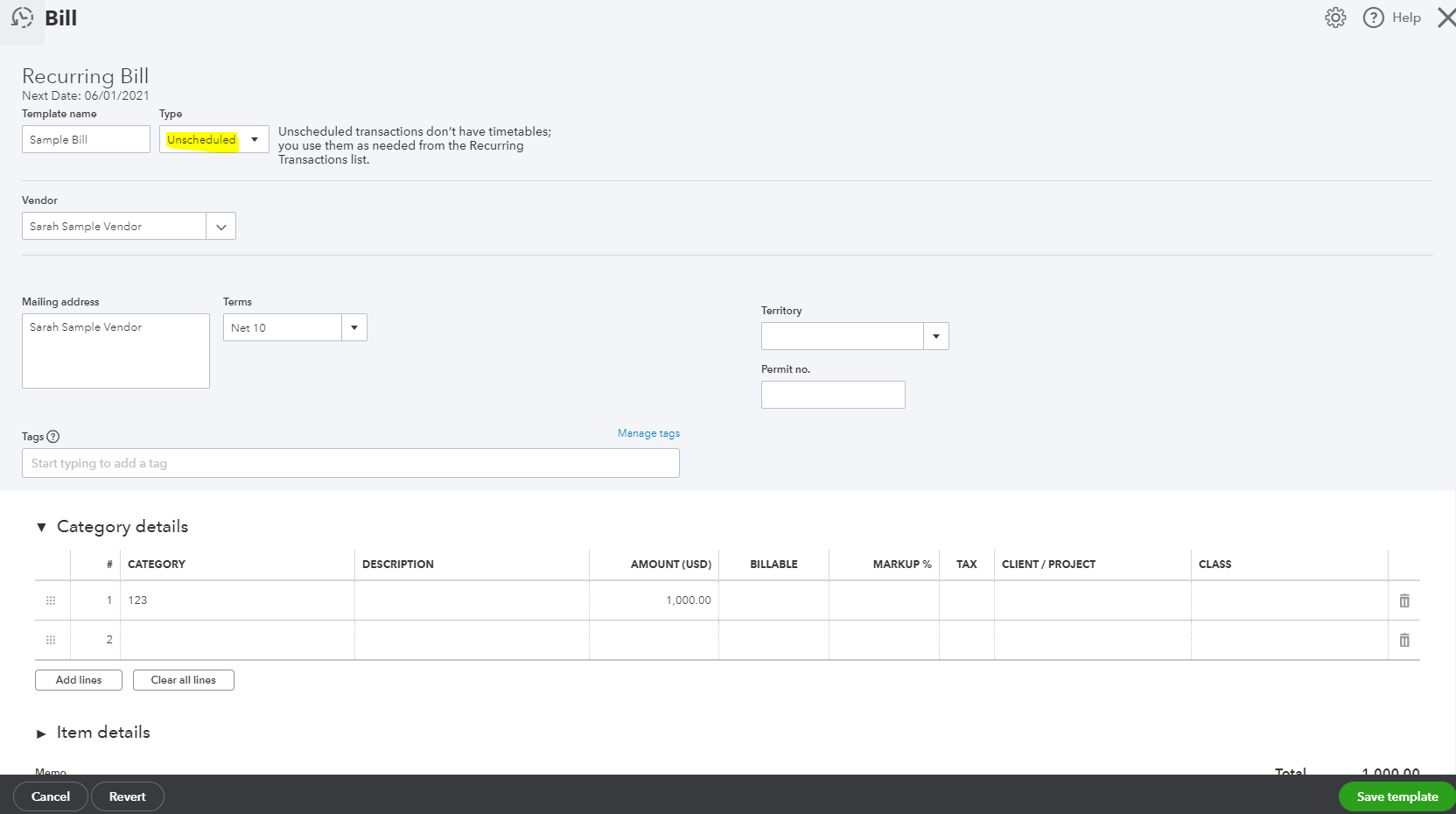Delete category line 2 with trash icon
This screenshot has width=1456, height=814.
tap(1403, 640)
